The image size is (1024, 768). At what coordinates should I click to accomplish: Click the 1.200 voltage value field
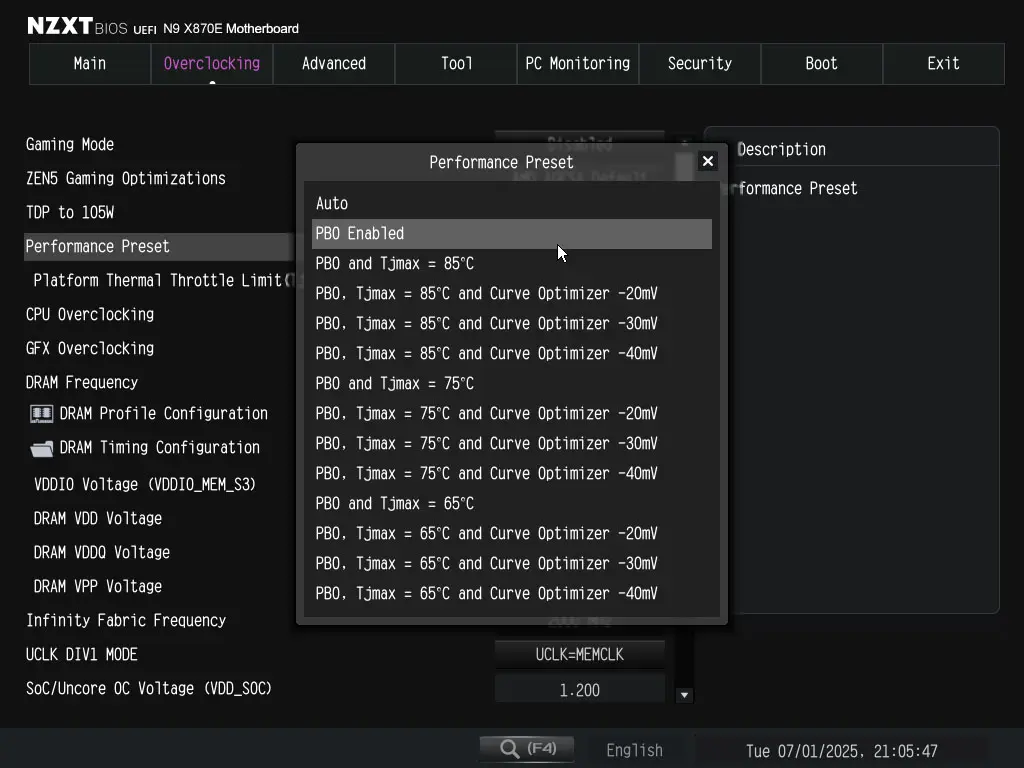[x=580, y=690]
